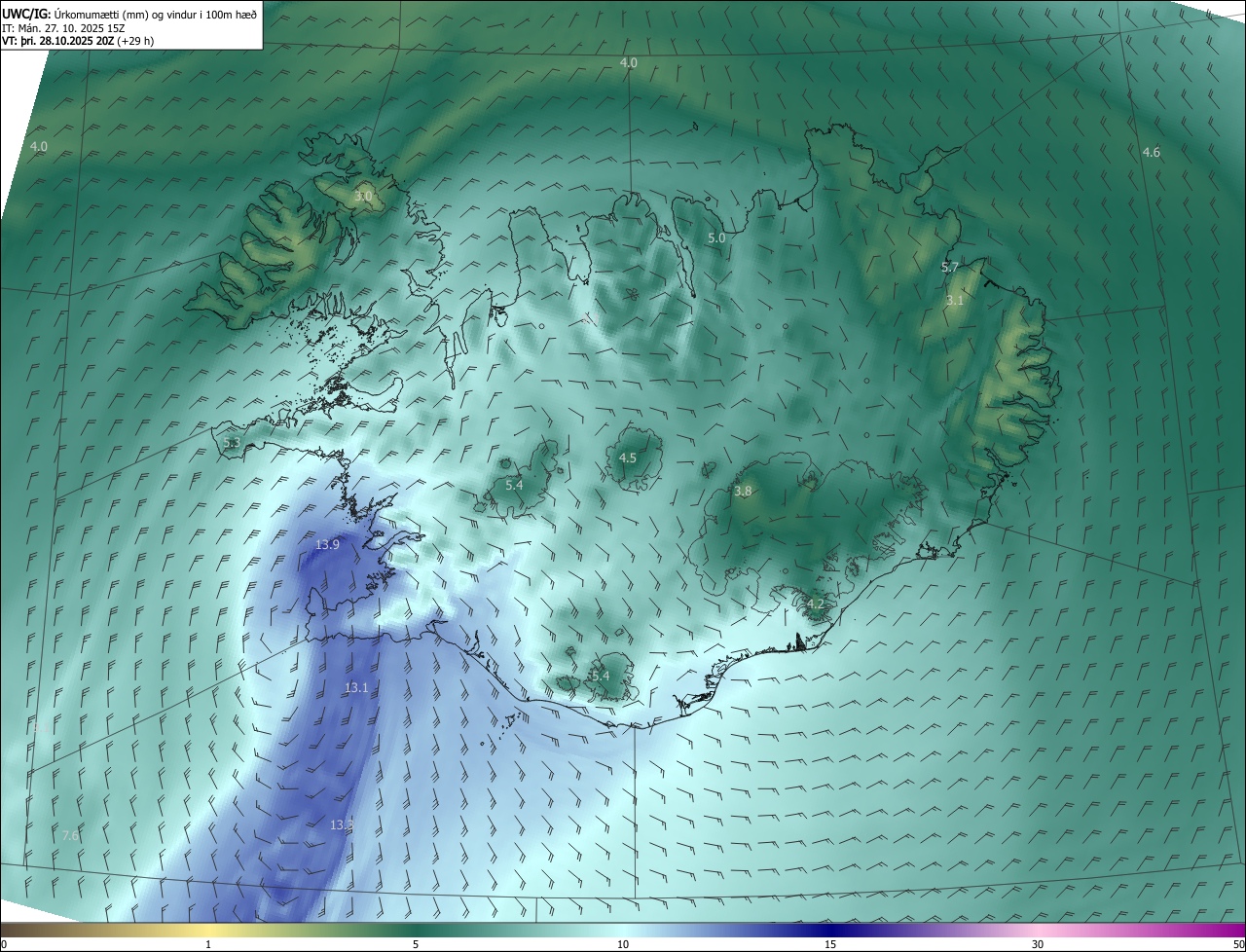
Task: Click the 'VT: þri. 28.10.2025 20Z (+29 h)' line
Action: 78,41
